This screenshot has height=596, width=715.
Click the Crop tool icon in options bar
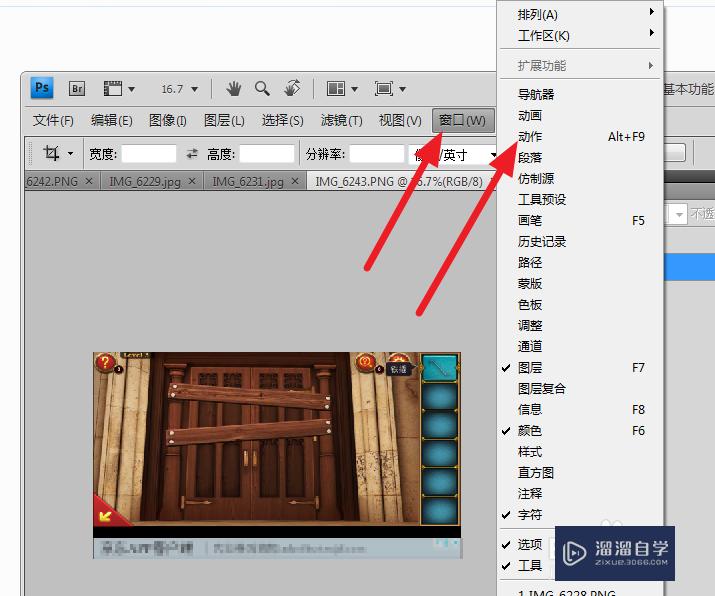[51, 153]
